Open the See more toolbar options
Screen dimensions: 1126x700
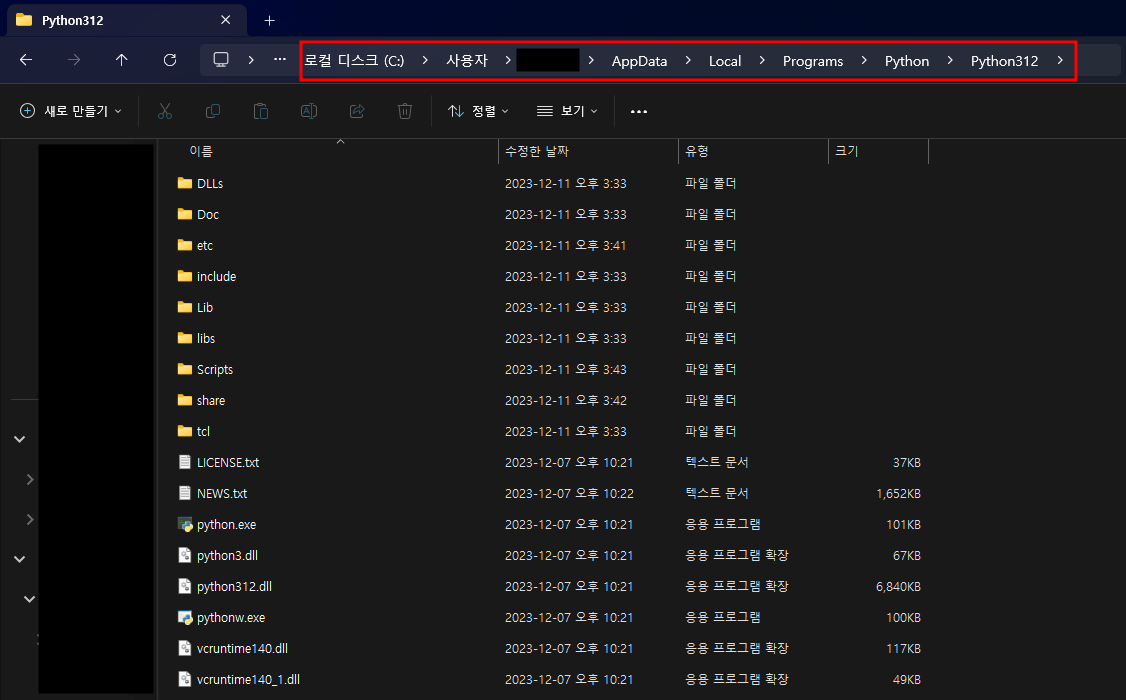click(x=638, y=111)
